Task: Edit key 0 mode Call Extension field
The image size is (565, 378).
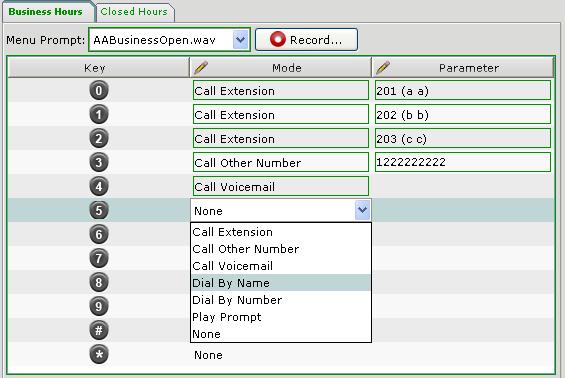Action: pyautogui.click(x=281, y=90)
